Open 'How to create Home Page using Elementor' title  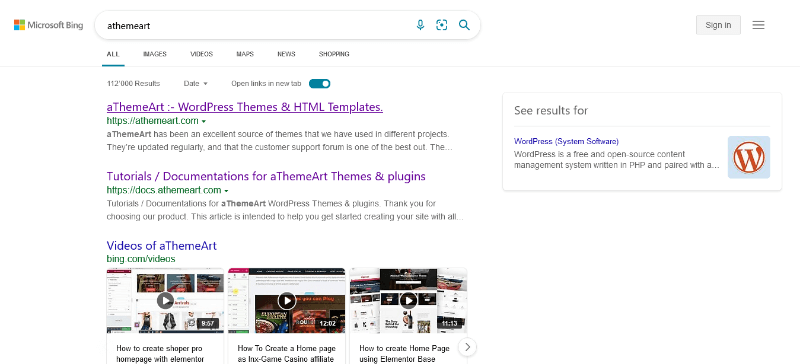pyautogui.click(x=404, y=354)
